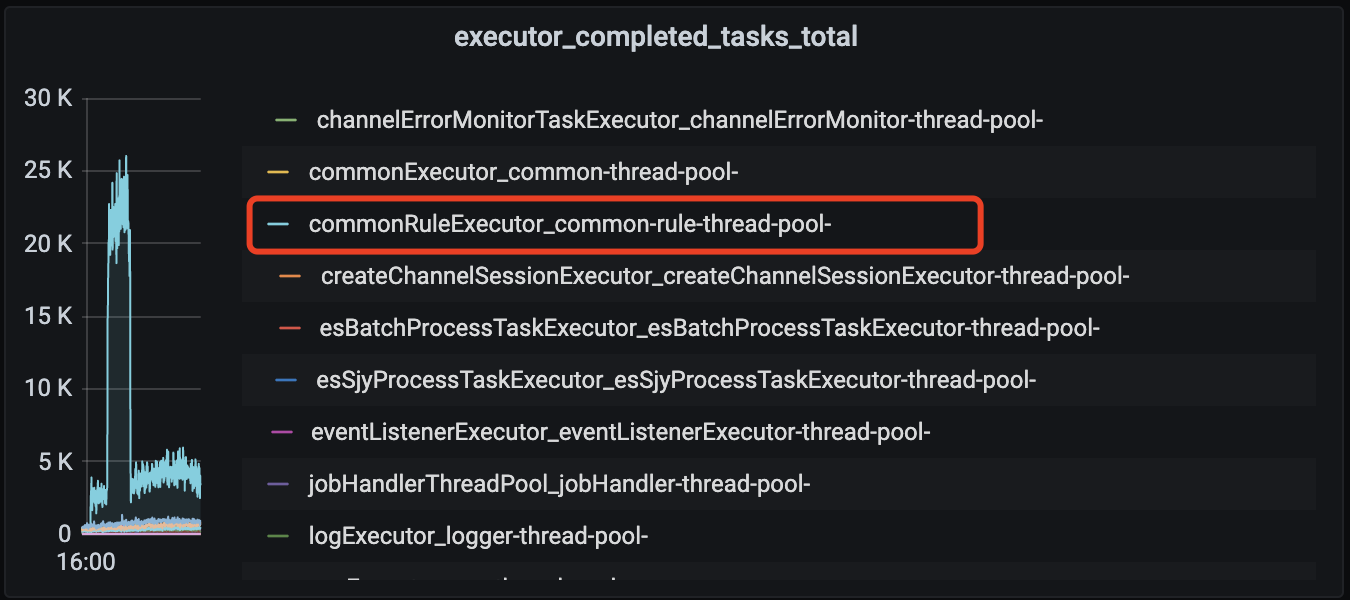Viewport: 1350px width, 600px height.
Task: Toggle commonExecutor_common-thread-pool- series visibility
Action: [x=523, y=173]
